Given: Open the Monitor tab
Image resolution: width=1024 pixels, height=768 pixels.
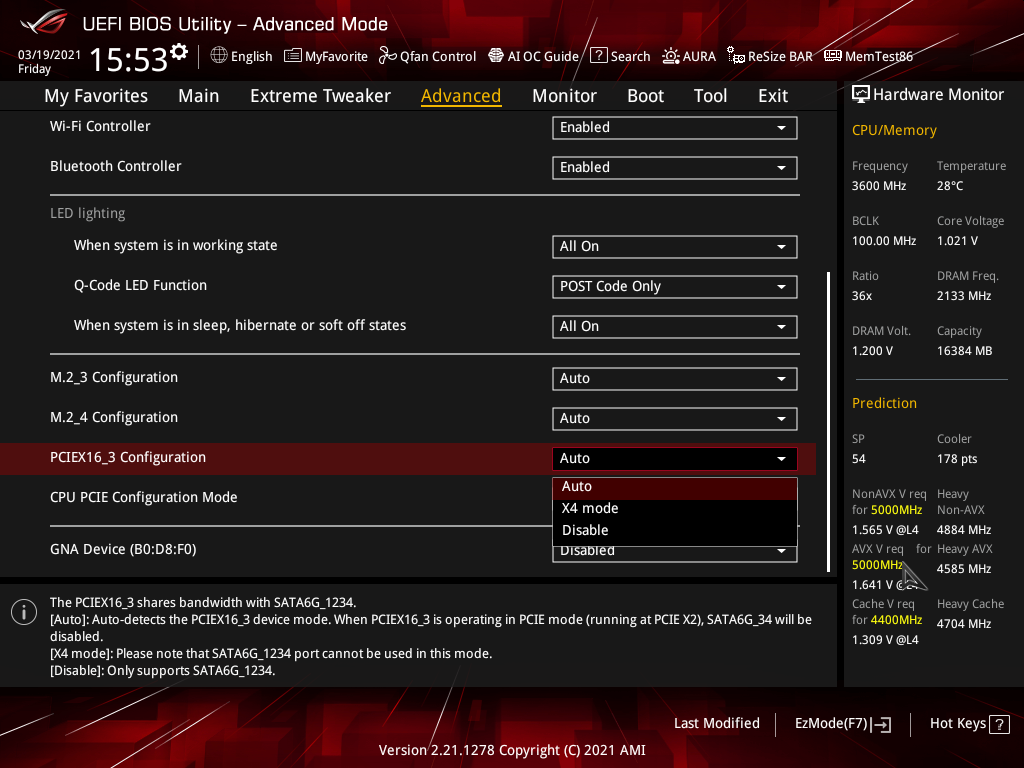Looking at the screenshot, I should (564, 96).
